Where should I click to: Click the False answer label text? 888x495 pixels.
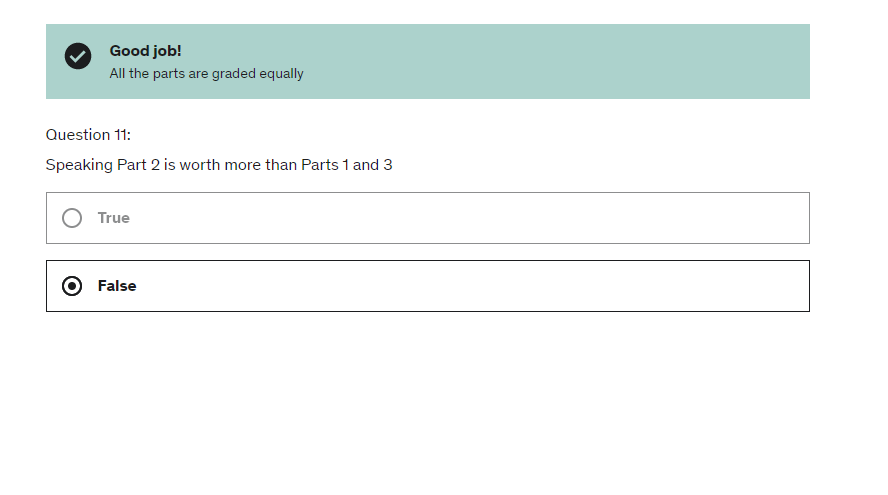pos(117,286)
